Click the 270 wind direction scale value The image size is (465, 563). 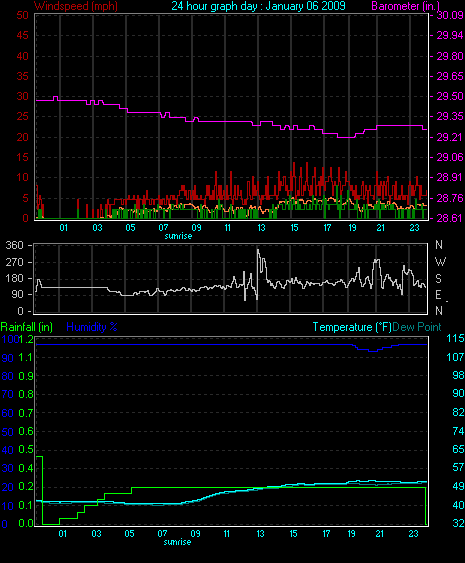(14, 262)
